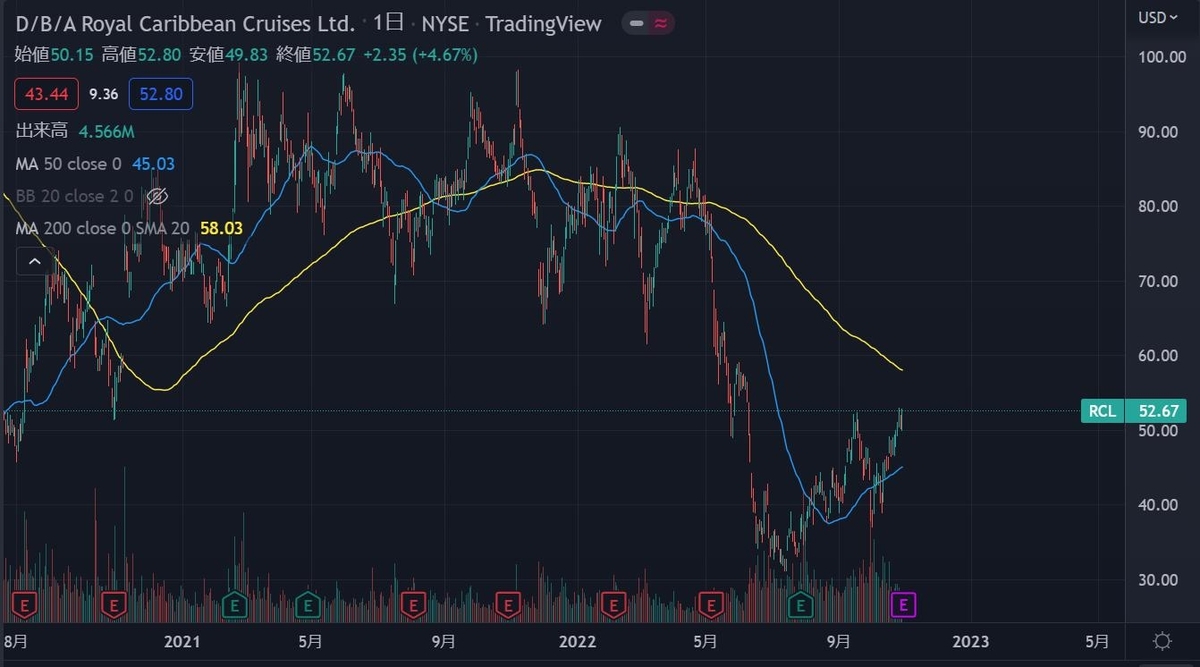Click the spread value 9.36
Viewport: 1200px width, 667px height.
[104, 94]
